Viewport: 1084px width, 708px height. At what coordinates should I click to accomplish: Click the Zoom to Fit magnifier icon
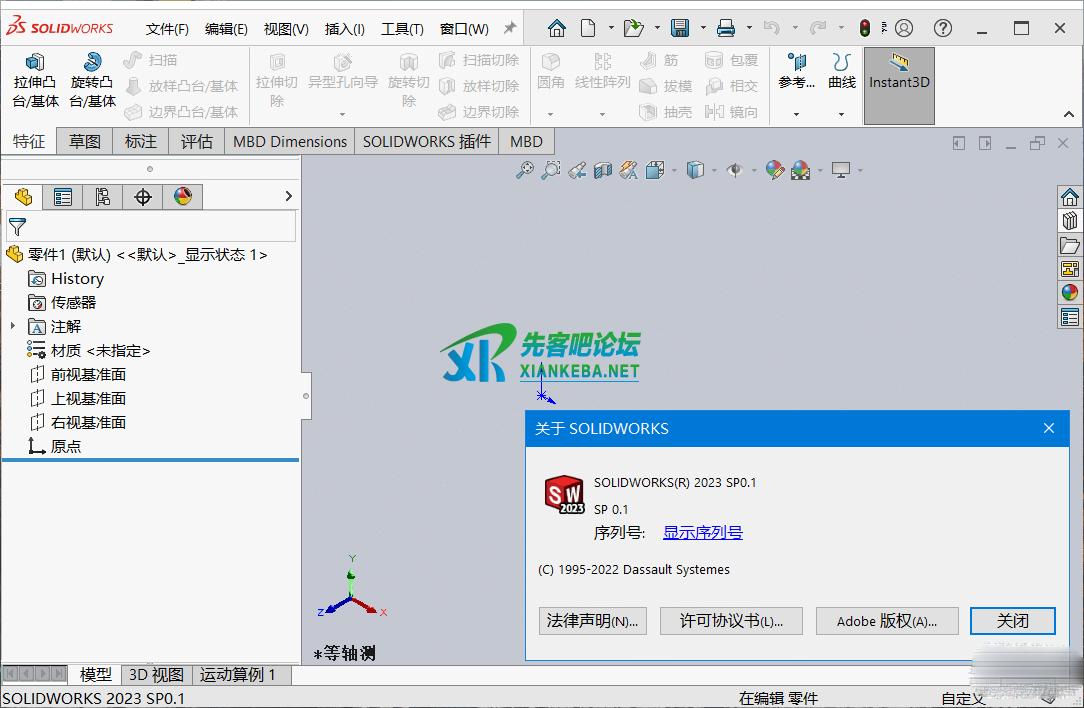[x=524, y=171]
